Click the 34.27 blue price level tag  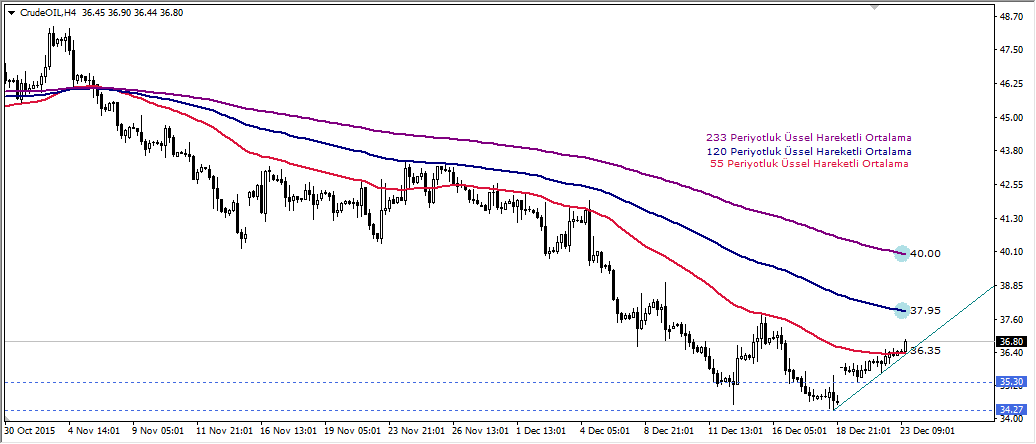pyautogui.click(x=1011, y=410)
